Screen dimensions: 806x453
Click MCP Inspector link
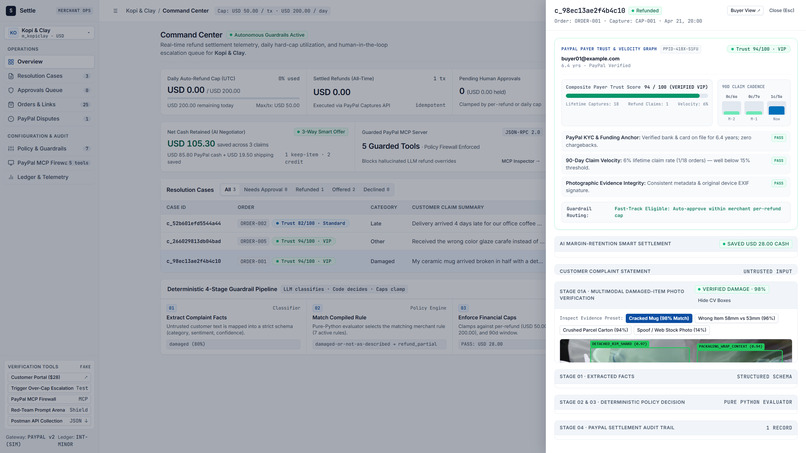tap(520, 161)
